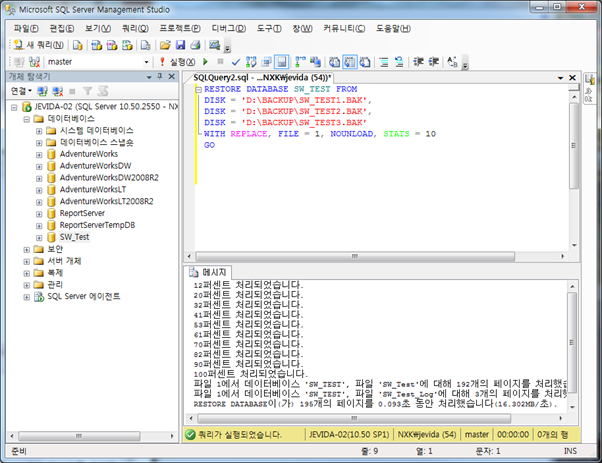Click the New Query (새 쿼리) button
This screenshot has height=463, width=602.
click(38, 45)
